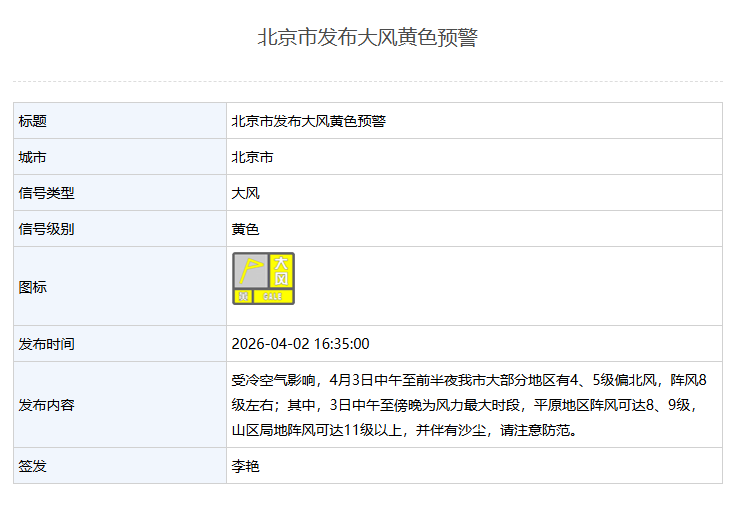This screenshot has height=524, width=741.
Task: Select the 发布内容 row label
Action: click(x=46, y=405)
